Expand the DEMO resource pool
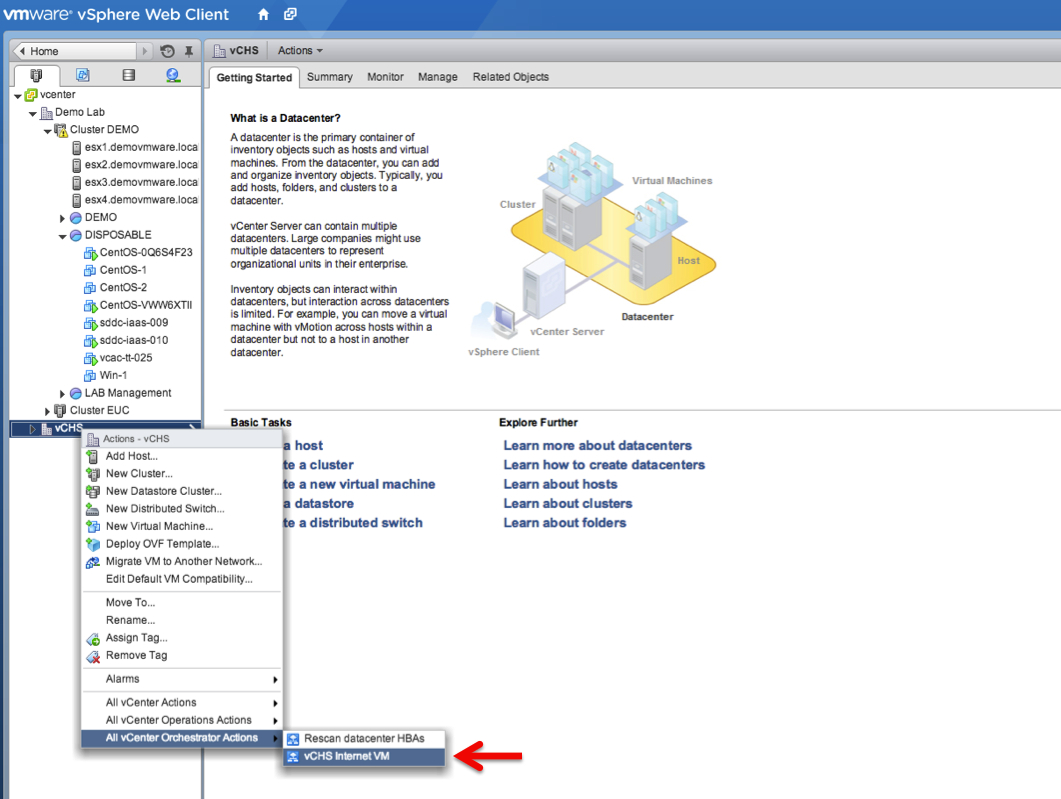The height and width of the screenshot is (799, 1061). pyautogui.click(x=62, y=219)
